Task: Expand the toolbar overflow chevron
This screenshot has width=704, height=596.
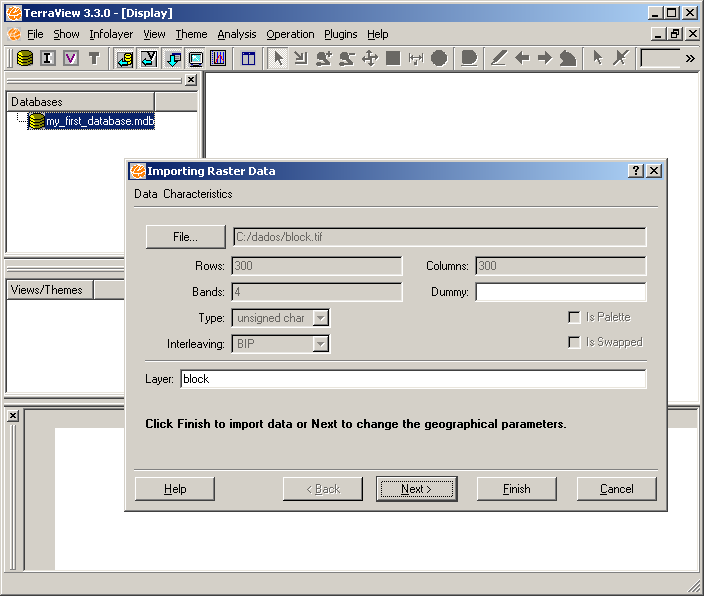Action: tap(690, 58)
